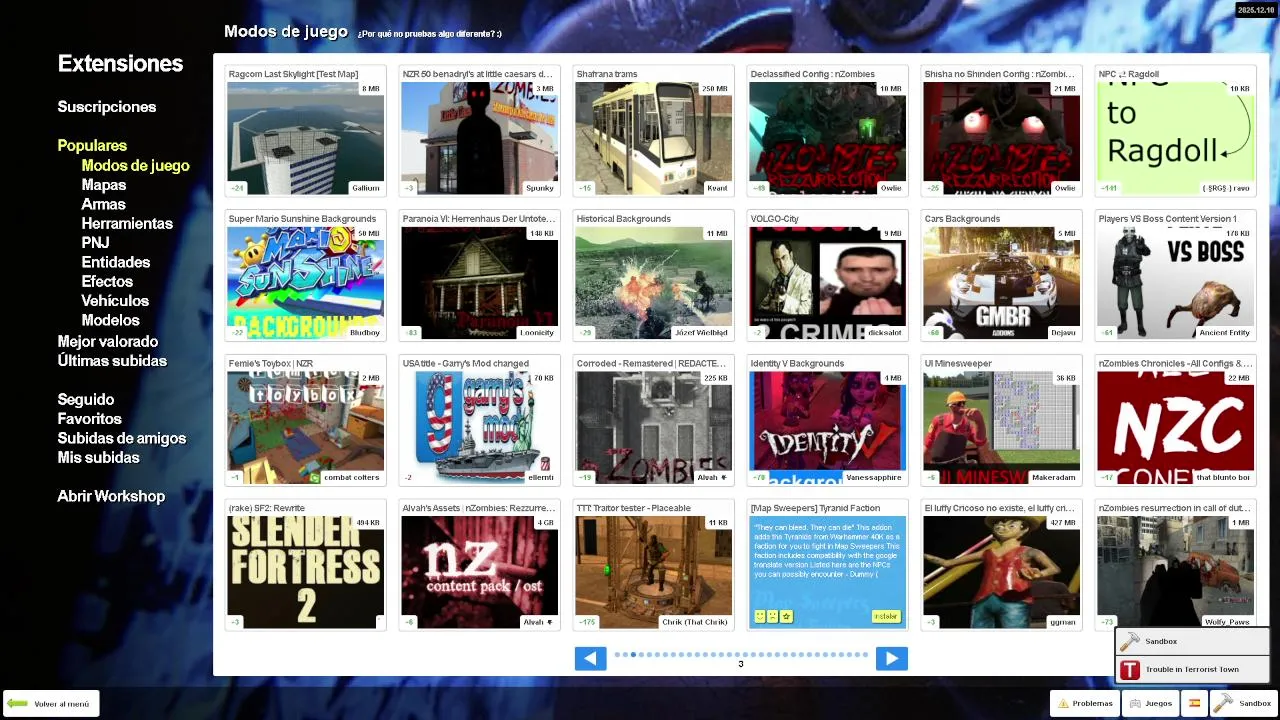Open the PNJ subcategory
1280x720 pixels.
coord(95,243)
